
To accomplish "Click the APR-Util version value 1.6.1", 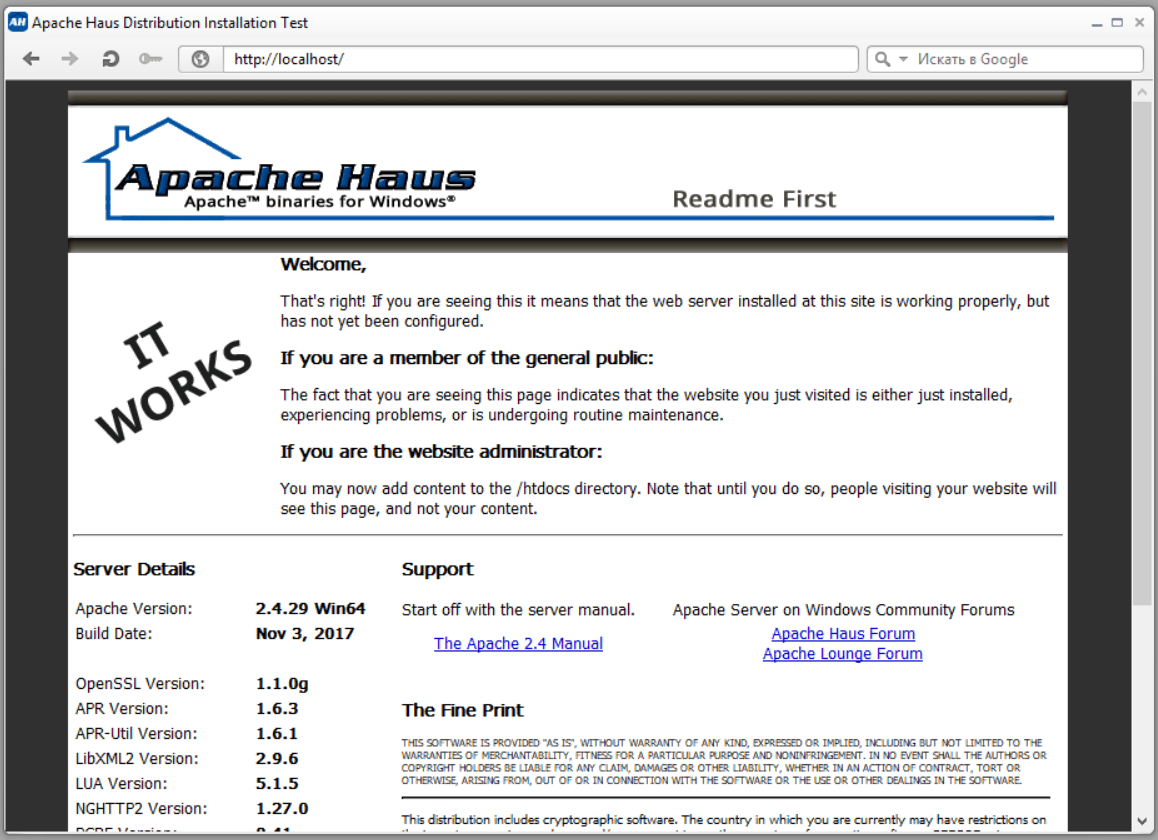I will (x=277, y=734).
